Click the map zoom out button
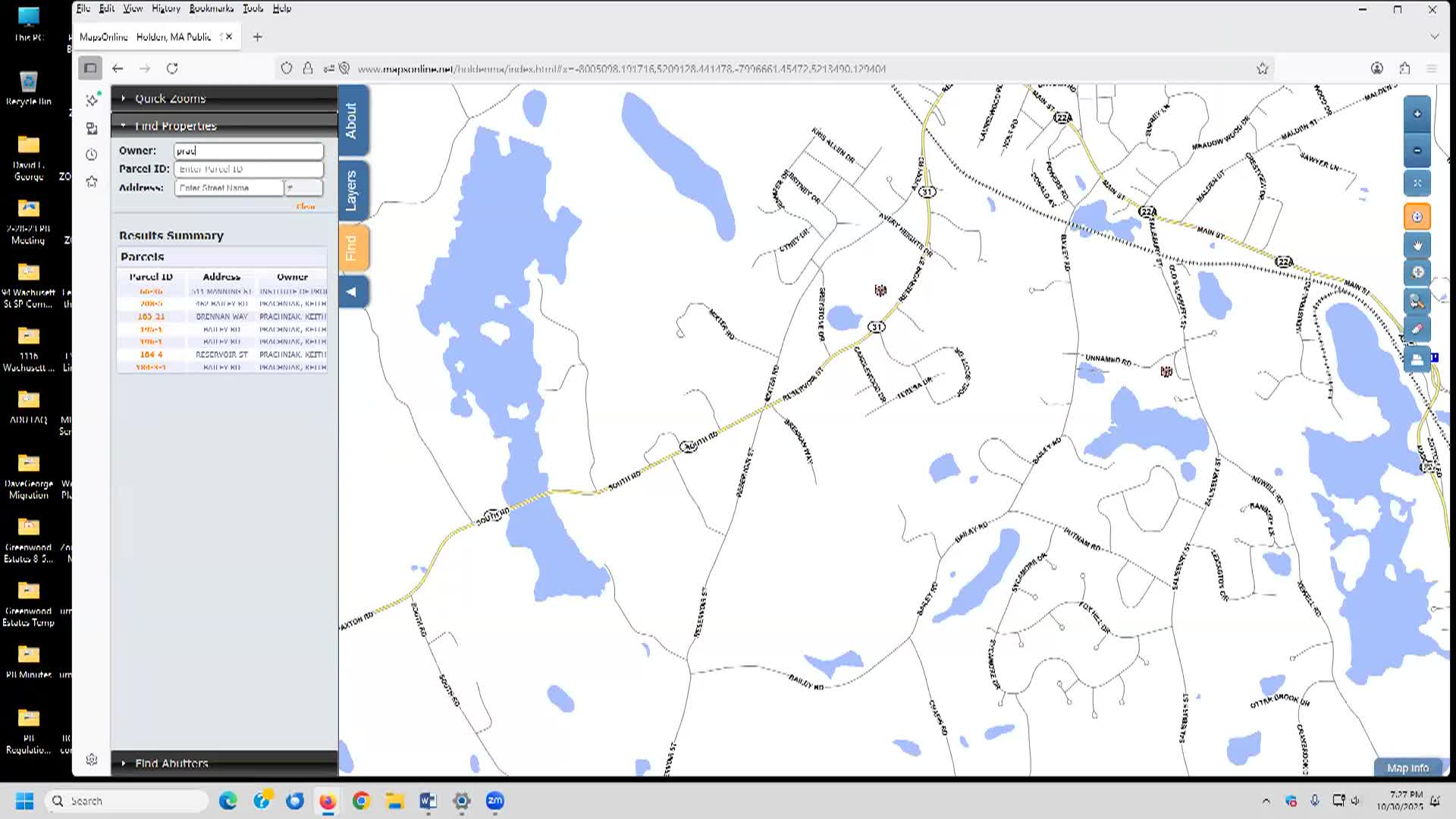The width and height of the screenshot is (1456, 819). pos(1417,151)
